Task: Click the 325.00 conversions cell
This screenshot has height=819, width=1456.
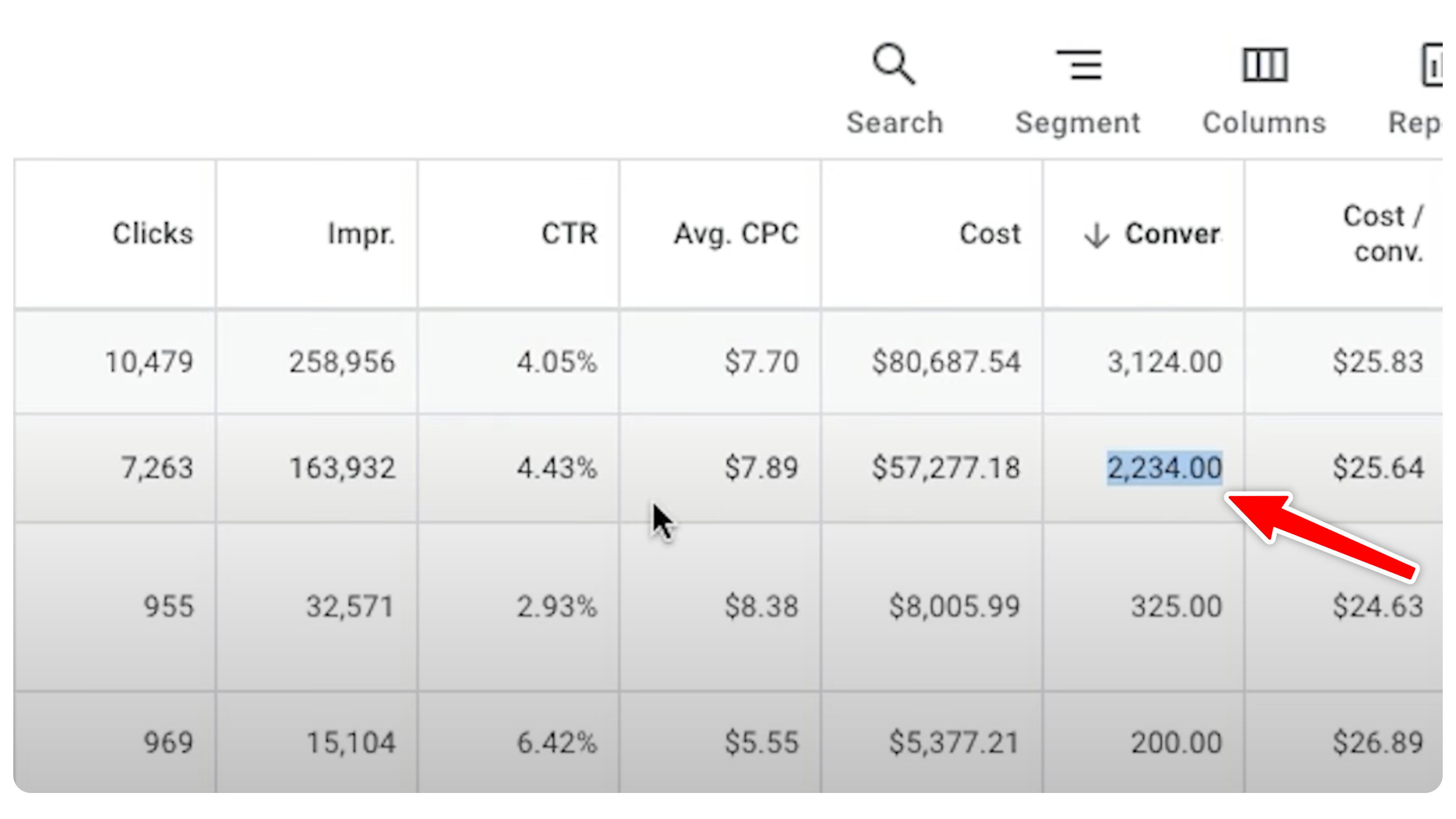Action: pyautogui.click(x=1176, y=607)
